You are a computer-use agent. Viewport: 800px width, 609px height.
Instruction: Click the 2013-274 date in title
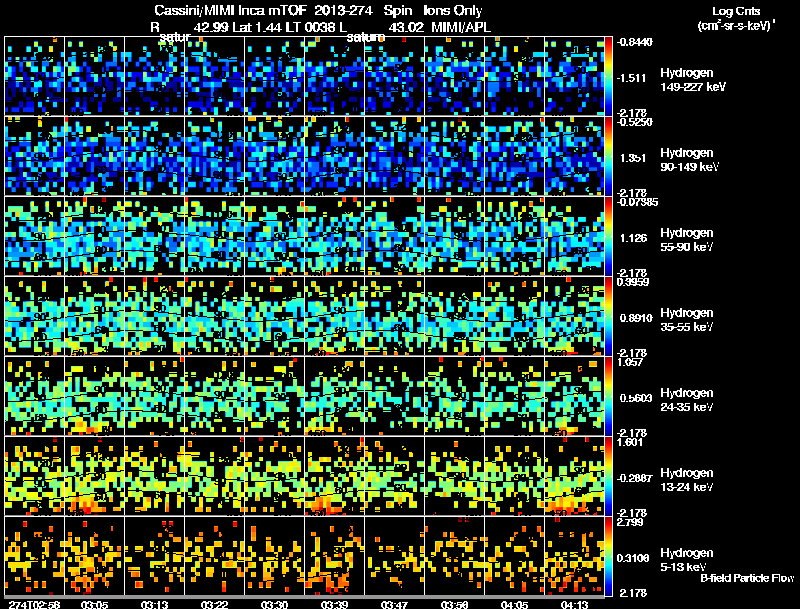click(342, 10)
